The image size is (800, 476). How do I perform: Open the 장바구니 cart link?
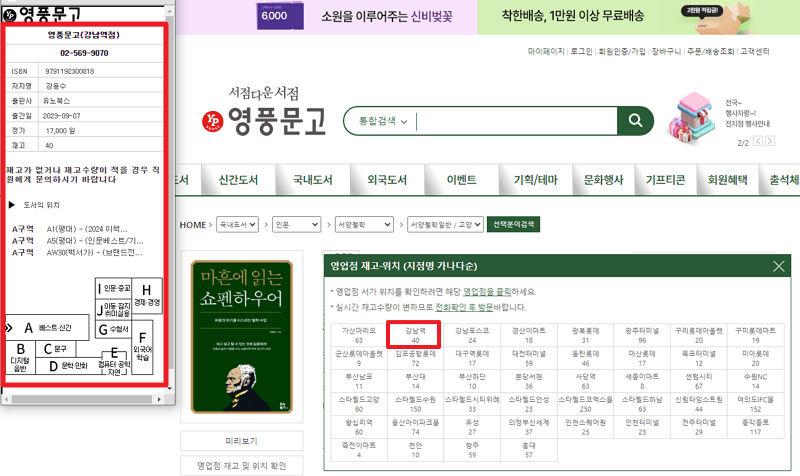(666, 52)
